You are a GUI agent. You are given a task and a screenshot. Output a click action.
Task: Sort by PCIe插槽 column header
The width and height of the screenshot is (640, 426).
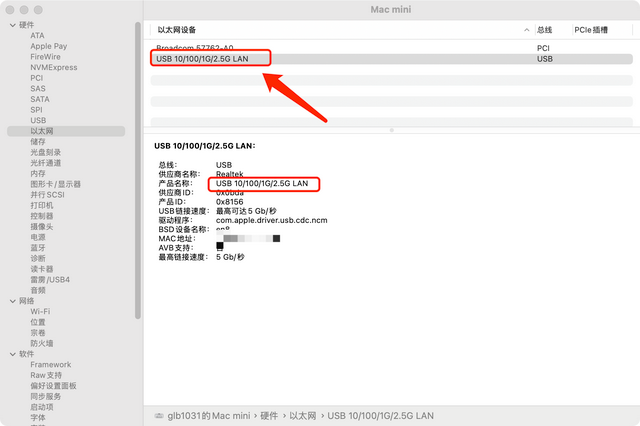pyautogui.click(x=591, y=30)
